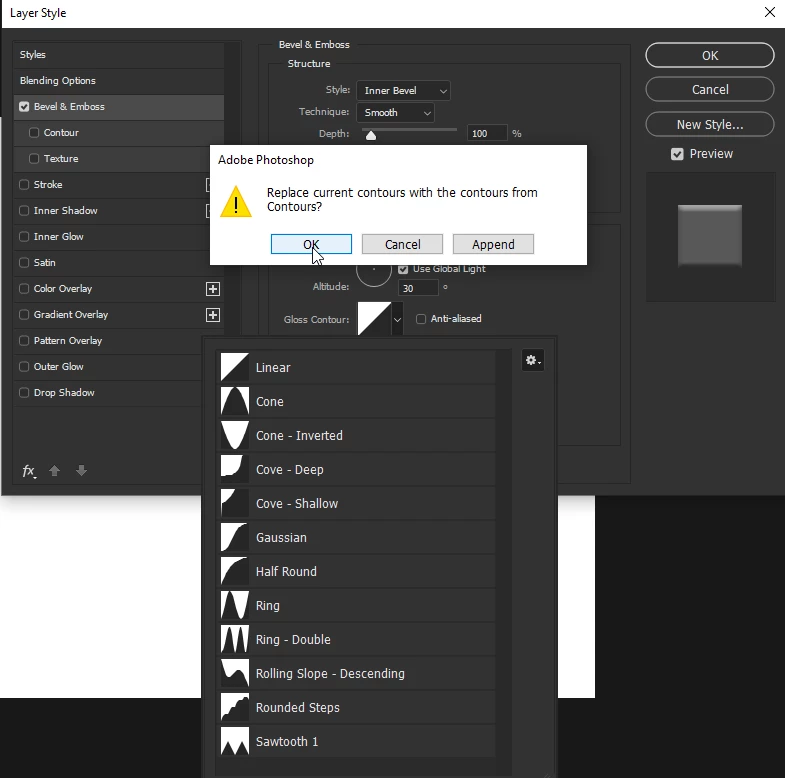The image size is (785, 778).
Task: Click Cancel in the Adobe Photoshop alert
Action: [402, 244]
